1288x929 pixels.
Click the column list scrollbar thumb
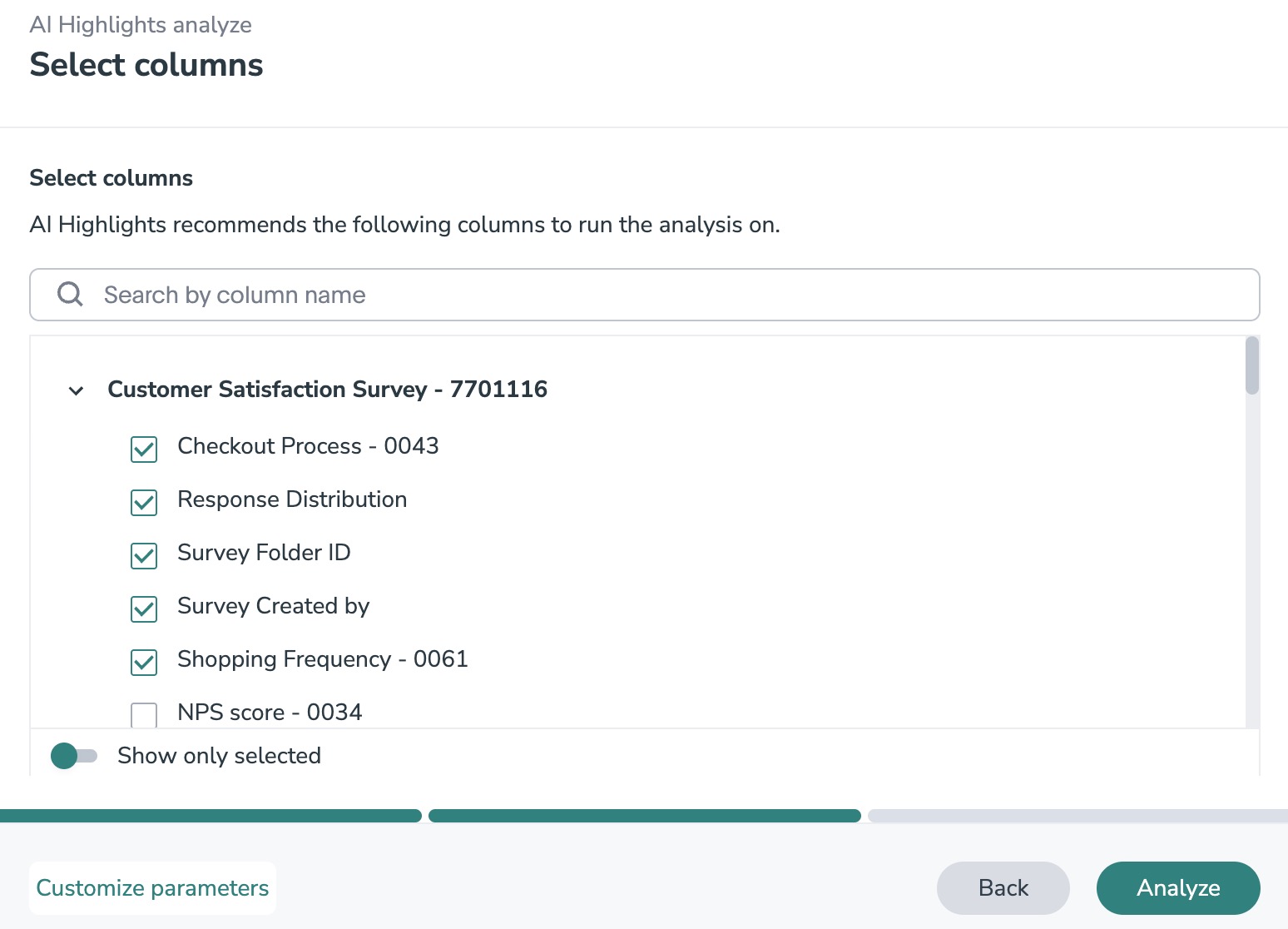pyautogui.click(x=1251, y=365)
